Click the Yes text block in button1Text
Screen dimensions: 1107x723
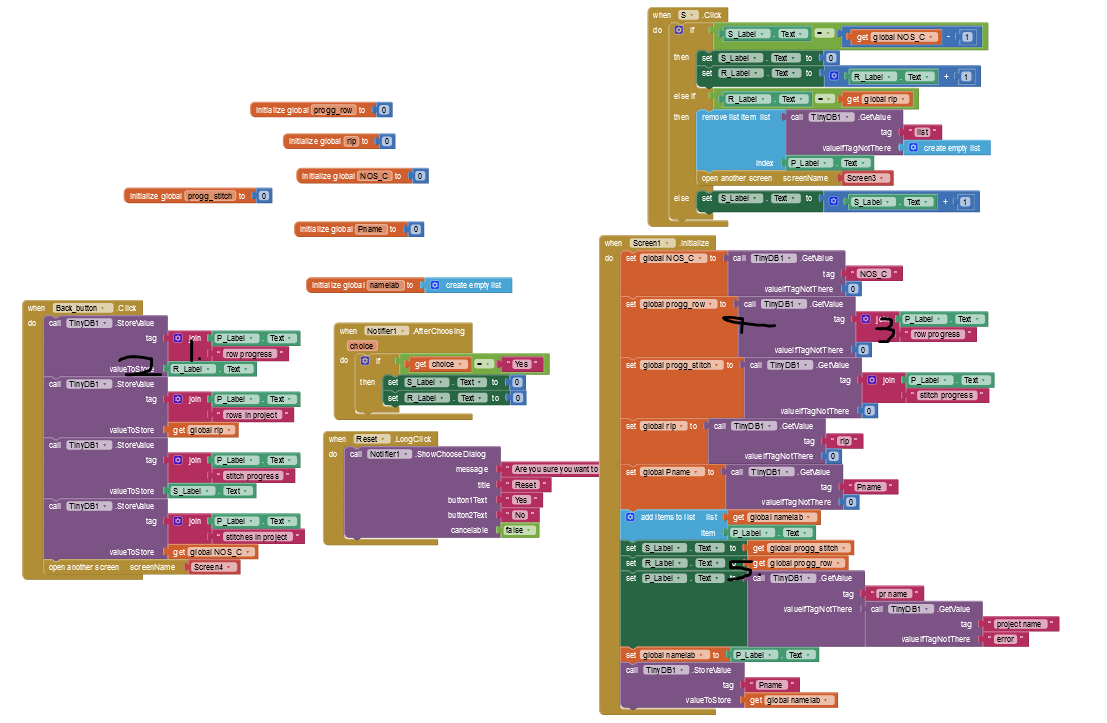click(522, 500)
